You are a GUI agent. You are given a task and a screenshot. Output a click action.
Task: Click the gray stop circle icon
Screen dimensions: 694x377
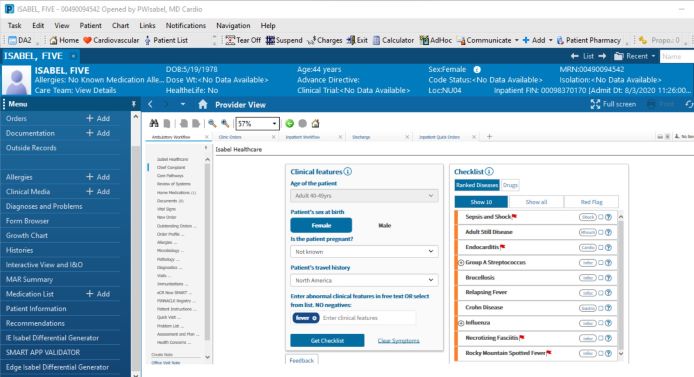click(302, 123)
